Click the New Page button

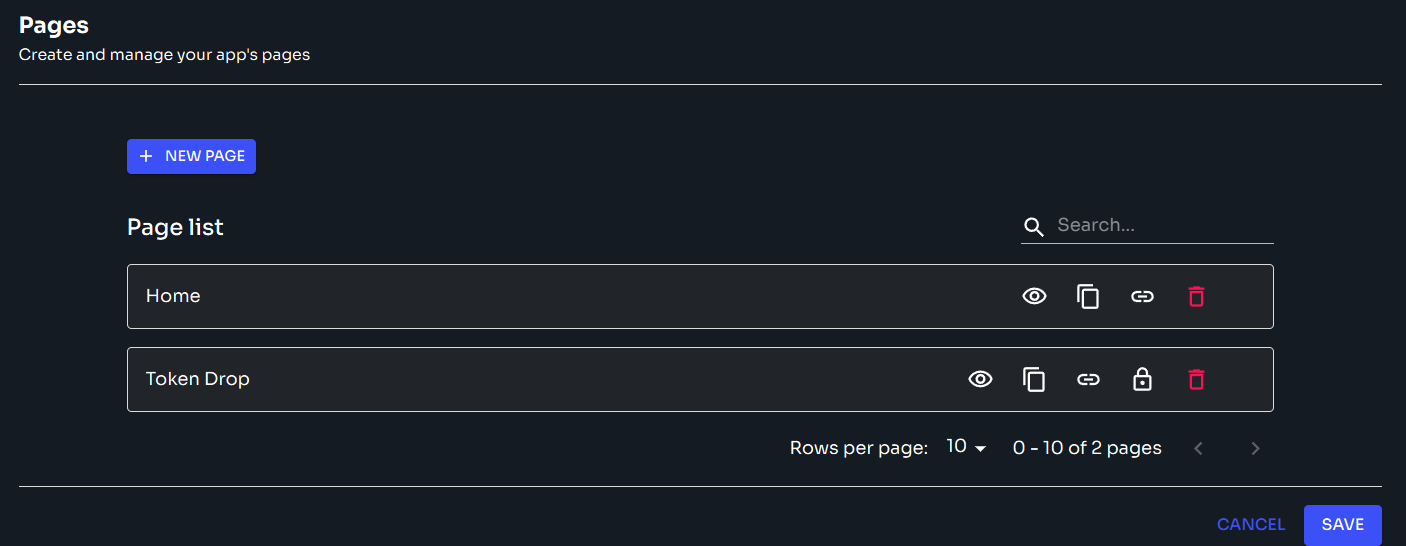pyautogui.click(x=191, y=156)
